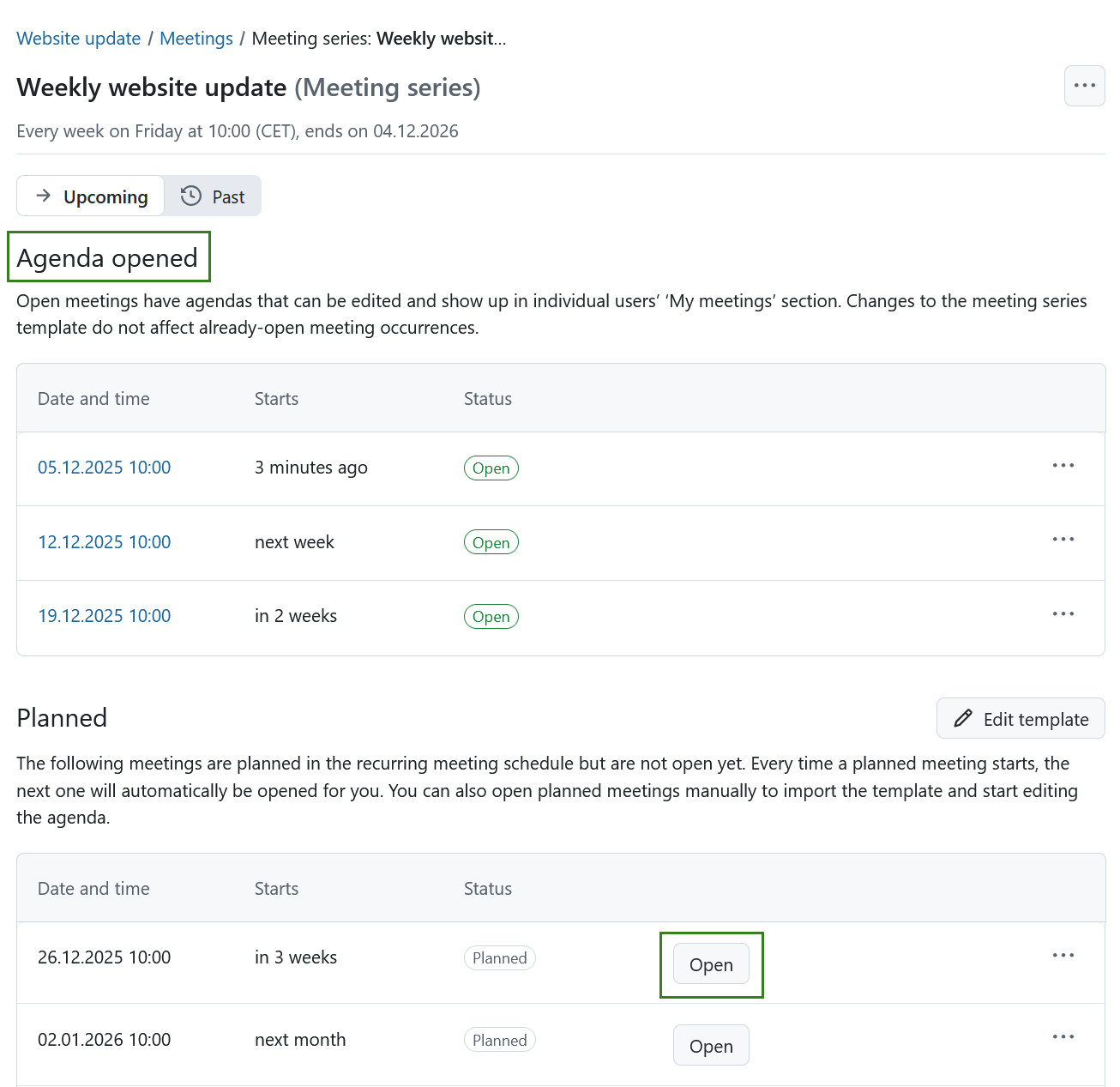This screenshot has height=1087, width=1120.
Task: Open the planned meeting on 02.01.2026
Action: click(710, 1045)
